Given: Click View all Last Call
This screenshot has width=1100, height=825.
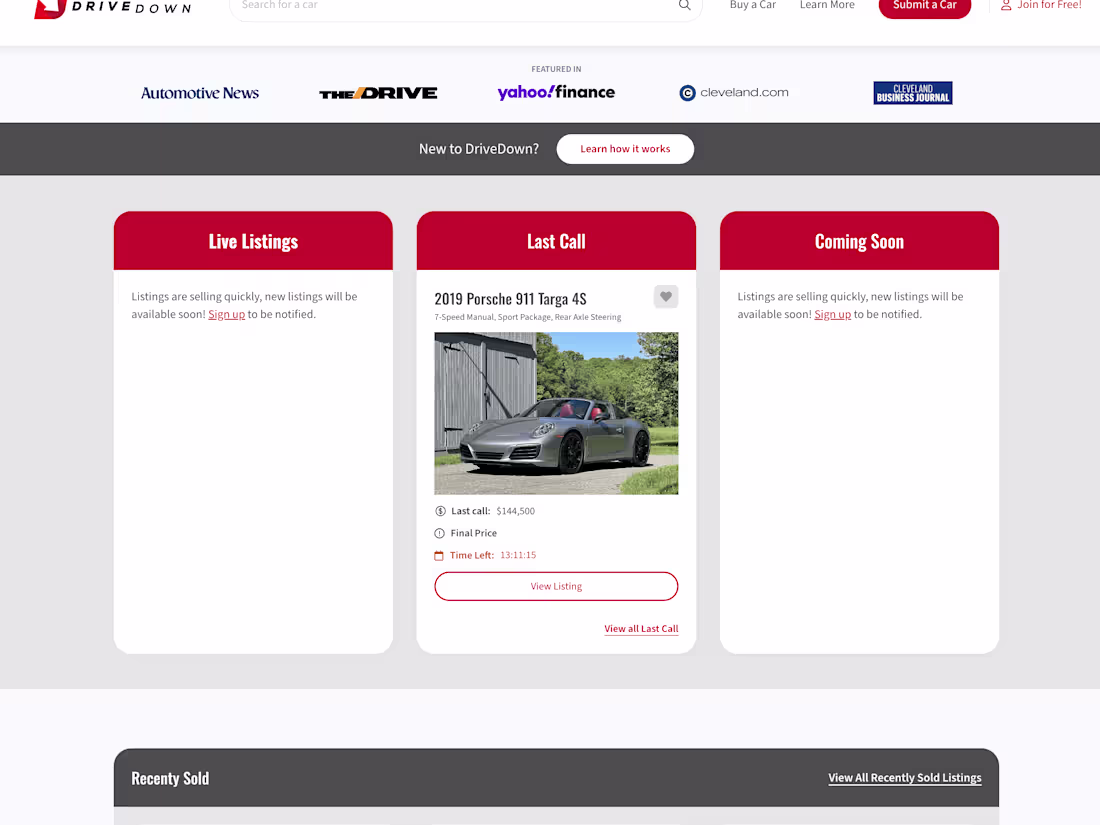Looking at the screenshot, I should [x=641, y=628].
